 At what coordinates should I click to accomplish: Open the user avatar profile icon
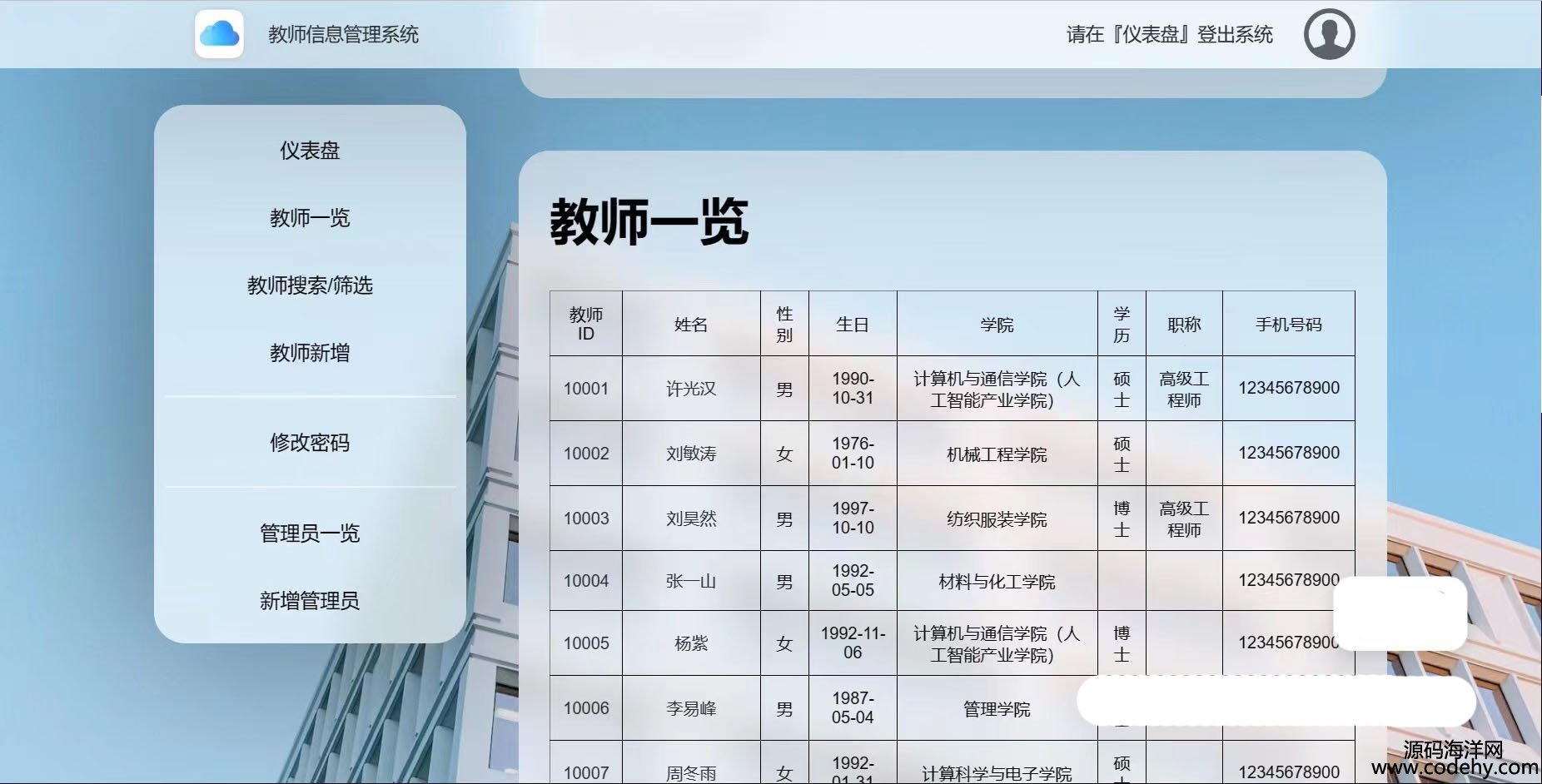pyautogui.click(x=1329, y=34)
